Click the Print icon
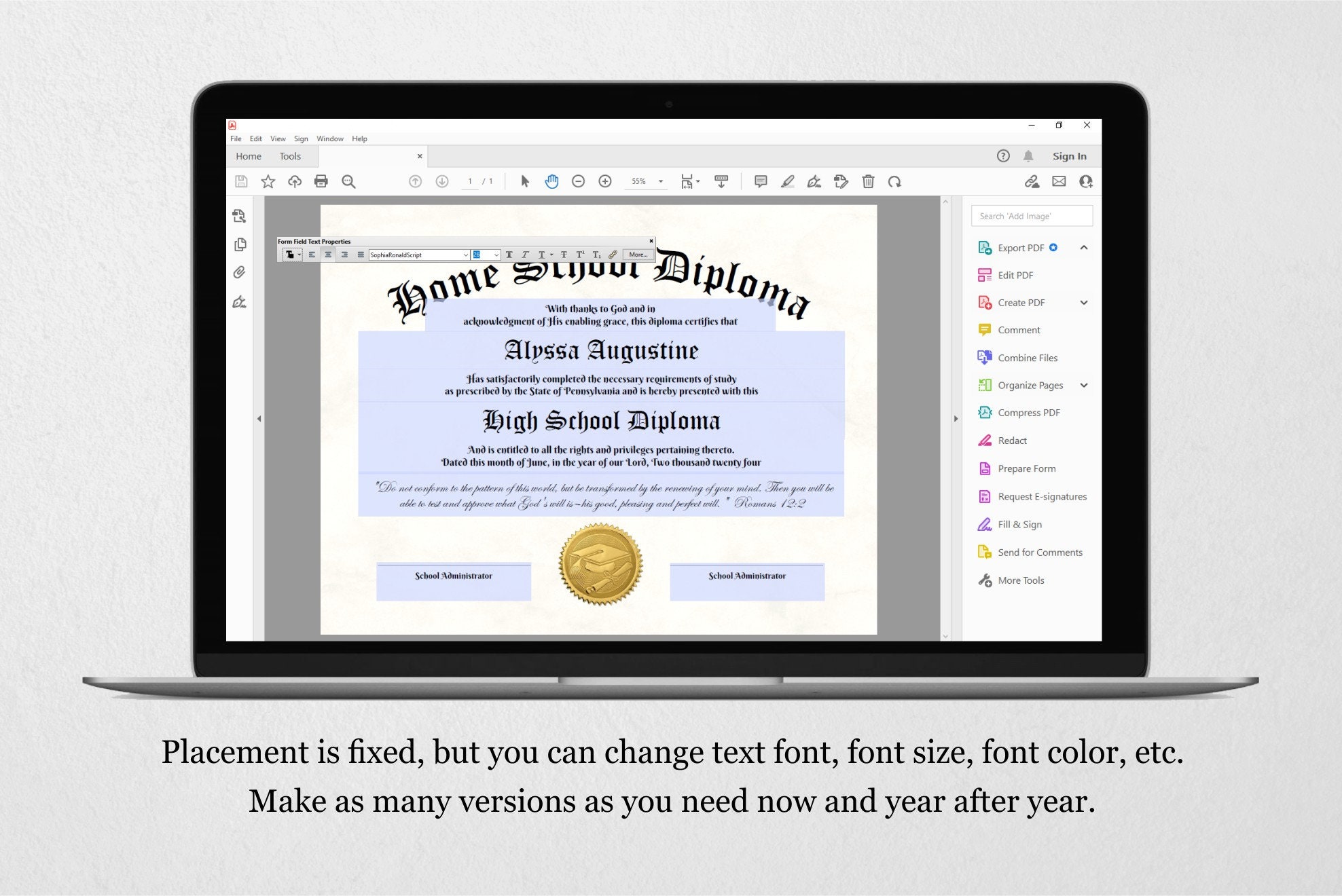Image resolution: width=1342 pixels, height=896 pixels. click(321, 181)
